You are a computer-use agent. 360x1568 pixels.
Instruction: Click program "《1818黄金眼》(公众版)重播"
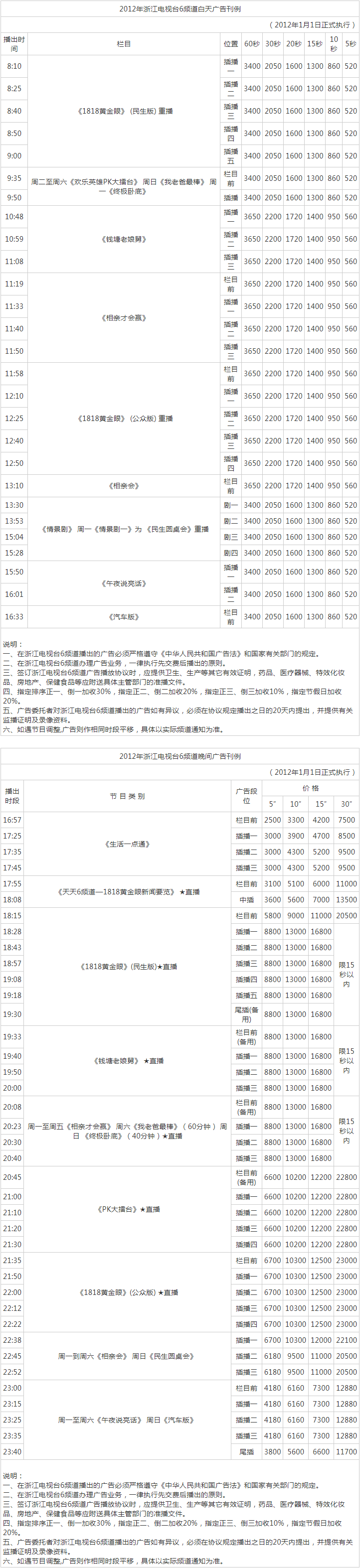pos(124,418)
